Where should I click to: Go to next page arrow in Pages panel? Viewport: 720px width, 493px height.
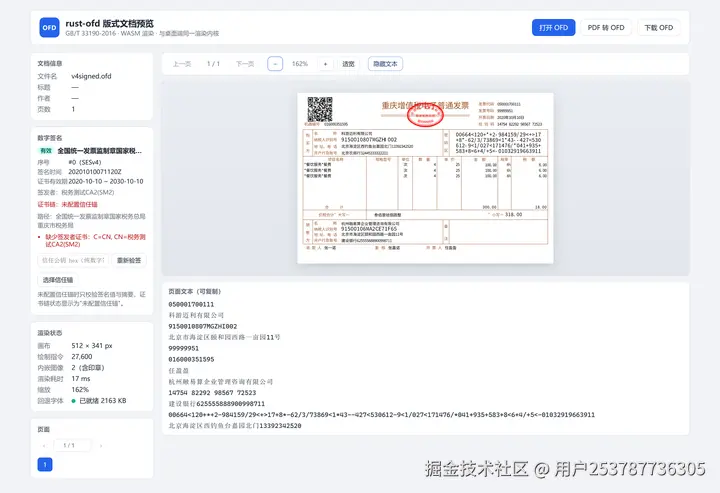(x=101, y=445)
